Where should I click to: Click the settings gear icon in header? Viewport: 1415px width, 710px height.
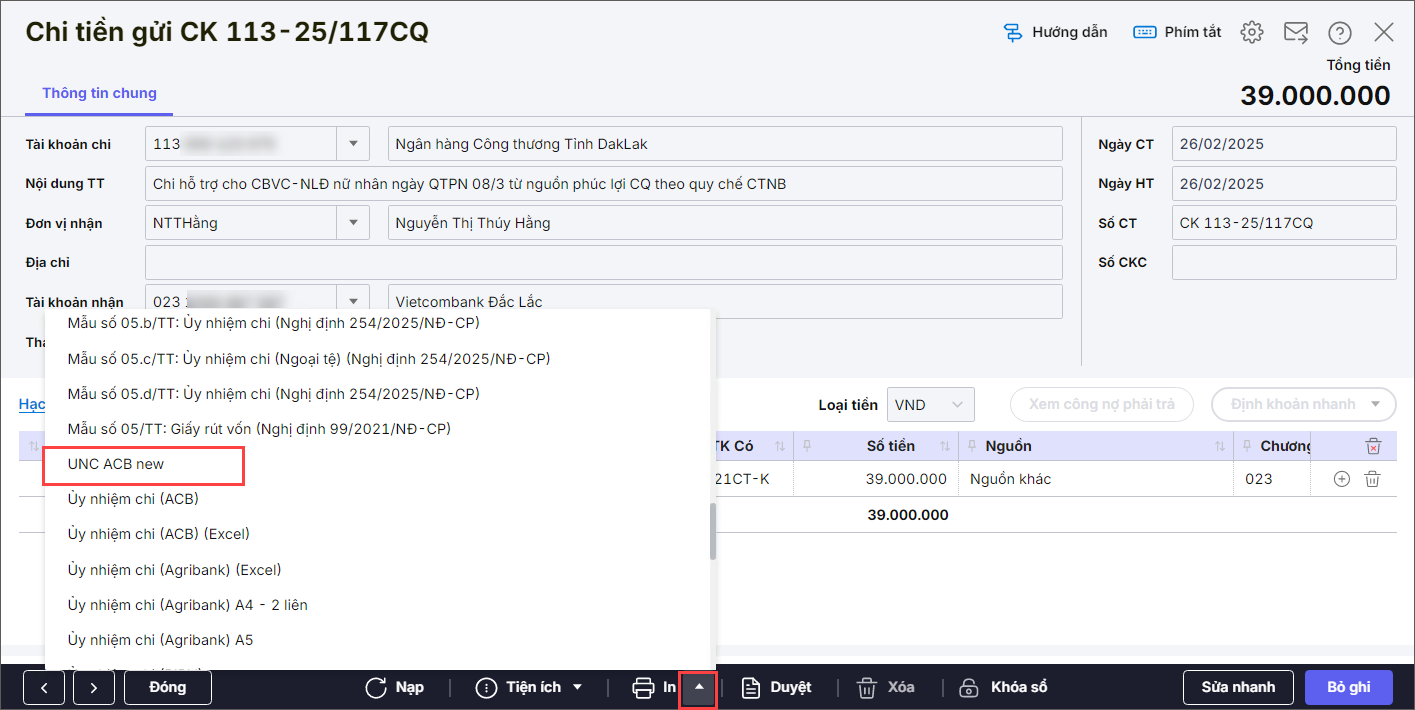coord(1251,32)
